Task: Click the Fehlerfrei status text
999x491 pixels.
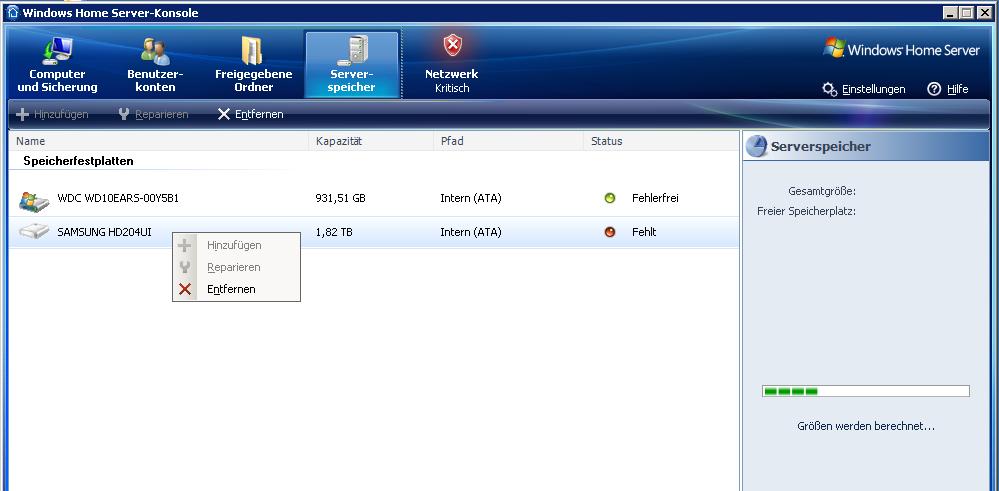Action: (x=655, y=198)
